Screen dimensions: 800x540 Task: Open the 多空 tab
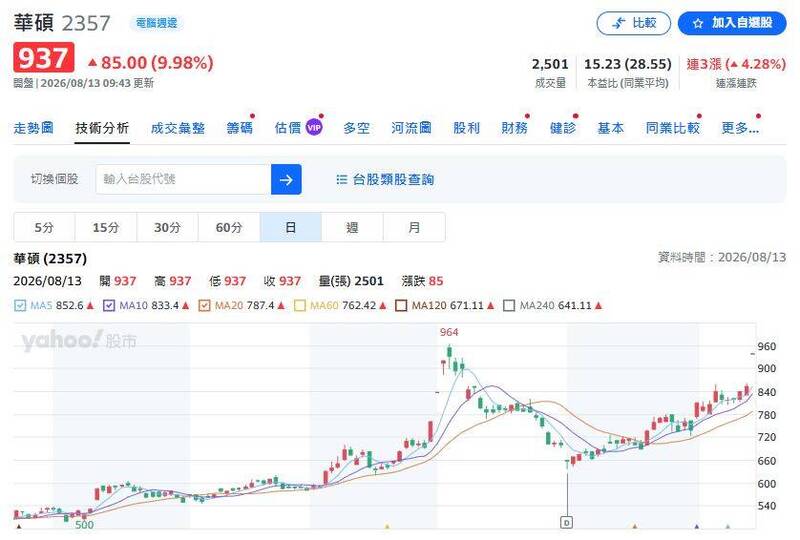[x=356, y=128]
